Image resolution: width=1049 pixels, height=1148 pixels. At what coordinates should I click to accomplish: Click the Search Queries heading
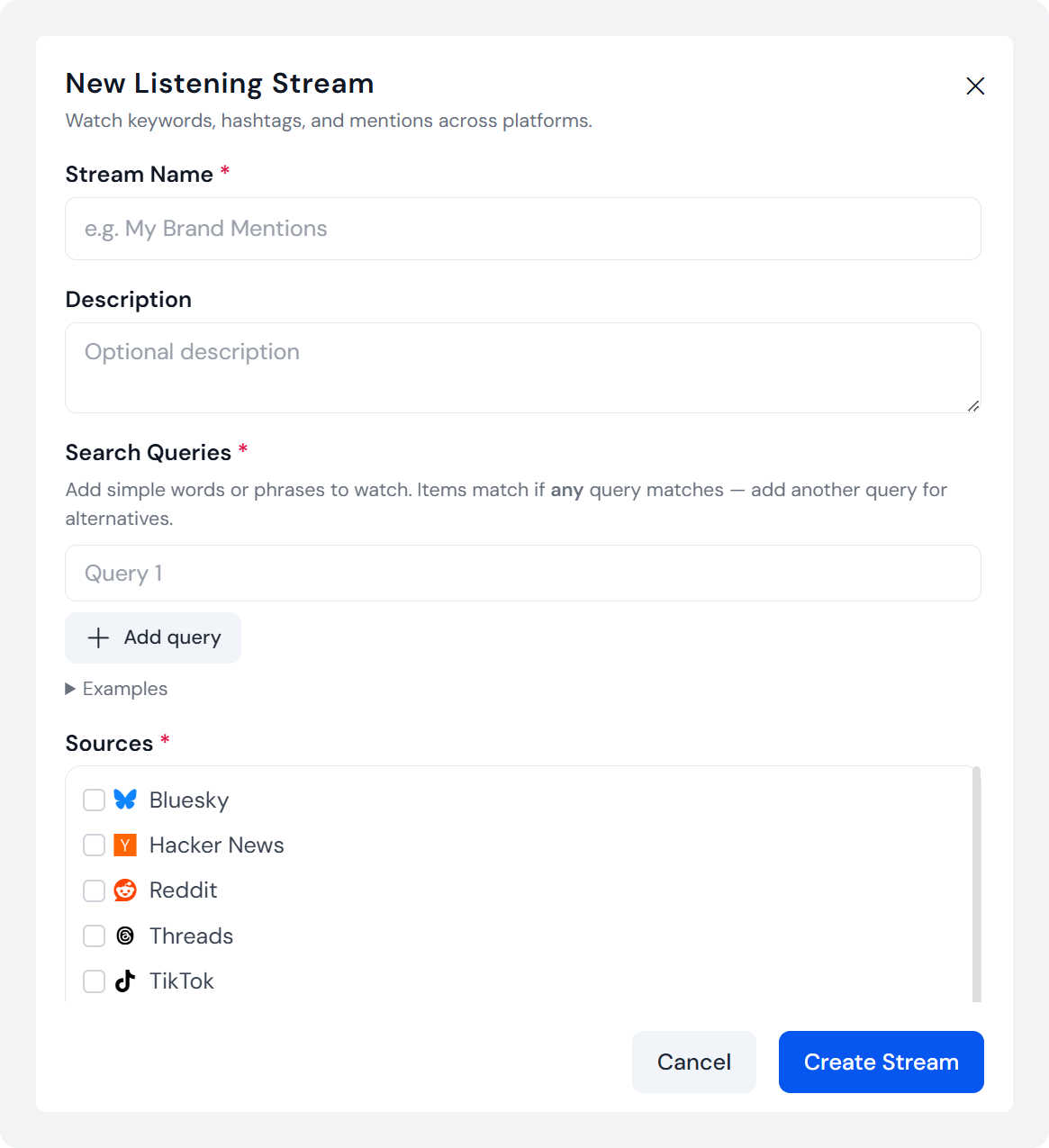coord(149,452)
